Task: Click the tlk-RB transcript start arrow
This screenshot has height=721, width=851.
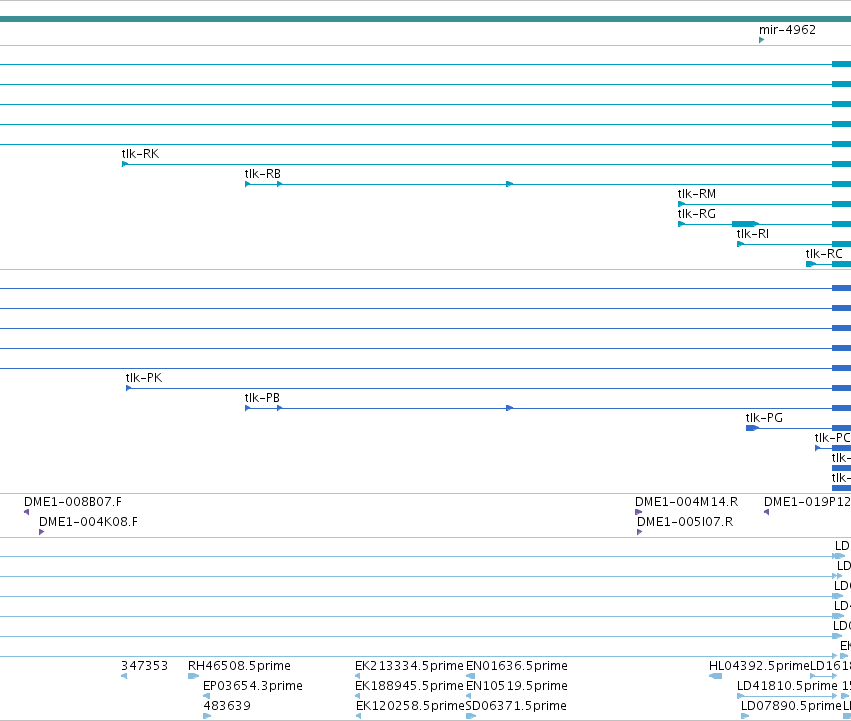Action: pyautogui.click(x=248, y=184)
